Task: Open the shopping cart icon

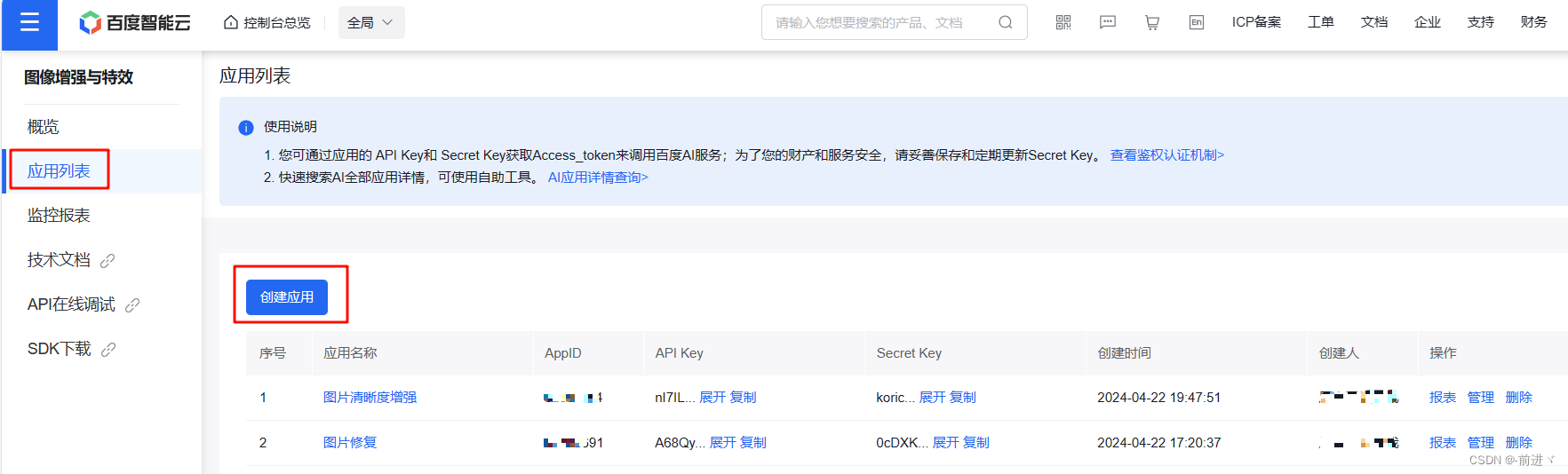Action: (1152, 22)
